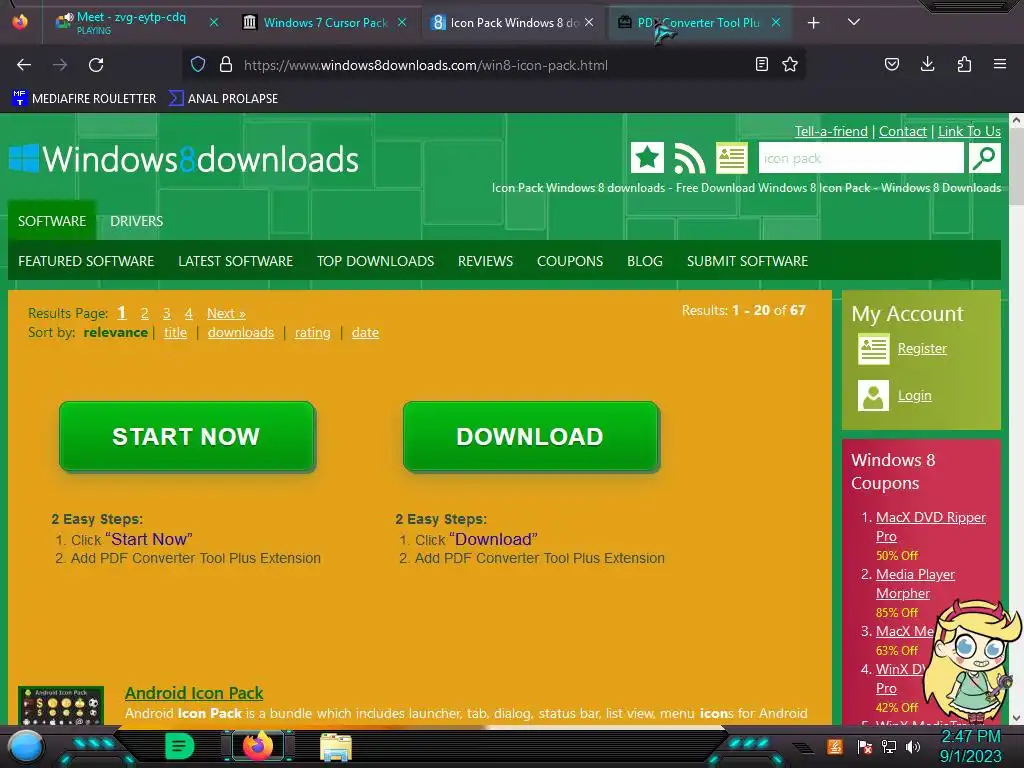Open the Android Icon Pack title link
Screen dimensions: 1024x768
pos(194,693)
